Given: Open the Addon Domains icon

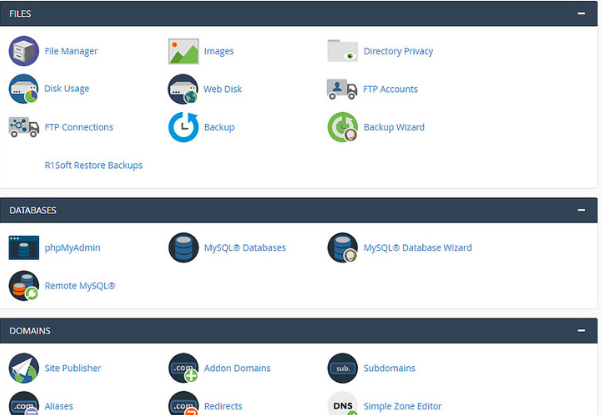Looking at the screenshot, I should [x=184, y=368].
